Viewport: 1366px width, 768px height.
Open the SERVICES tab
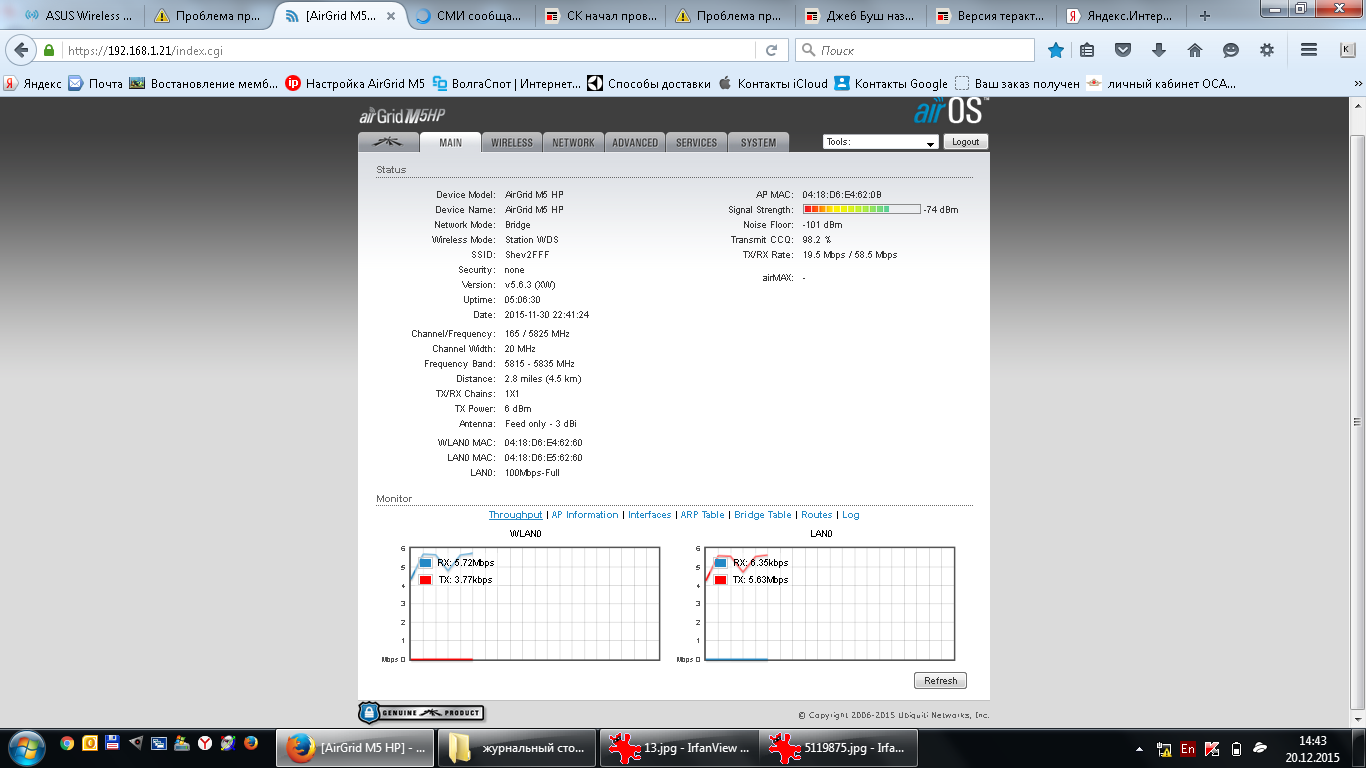[696, 142]
